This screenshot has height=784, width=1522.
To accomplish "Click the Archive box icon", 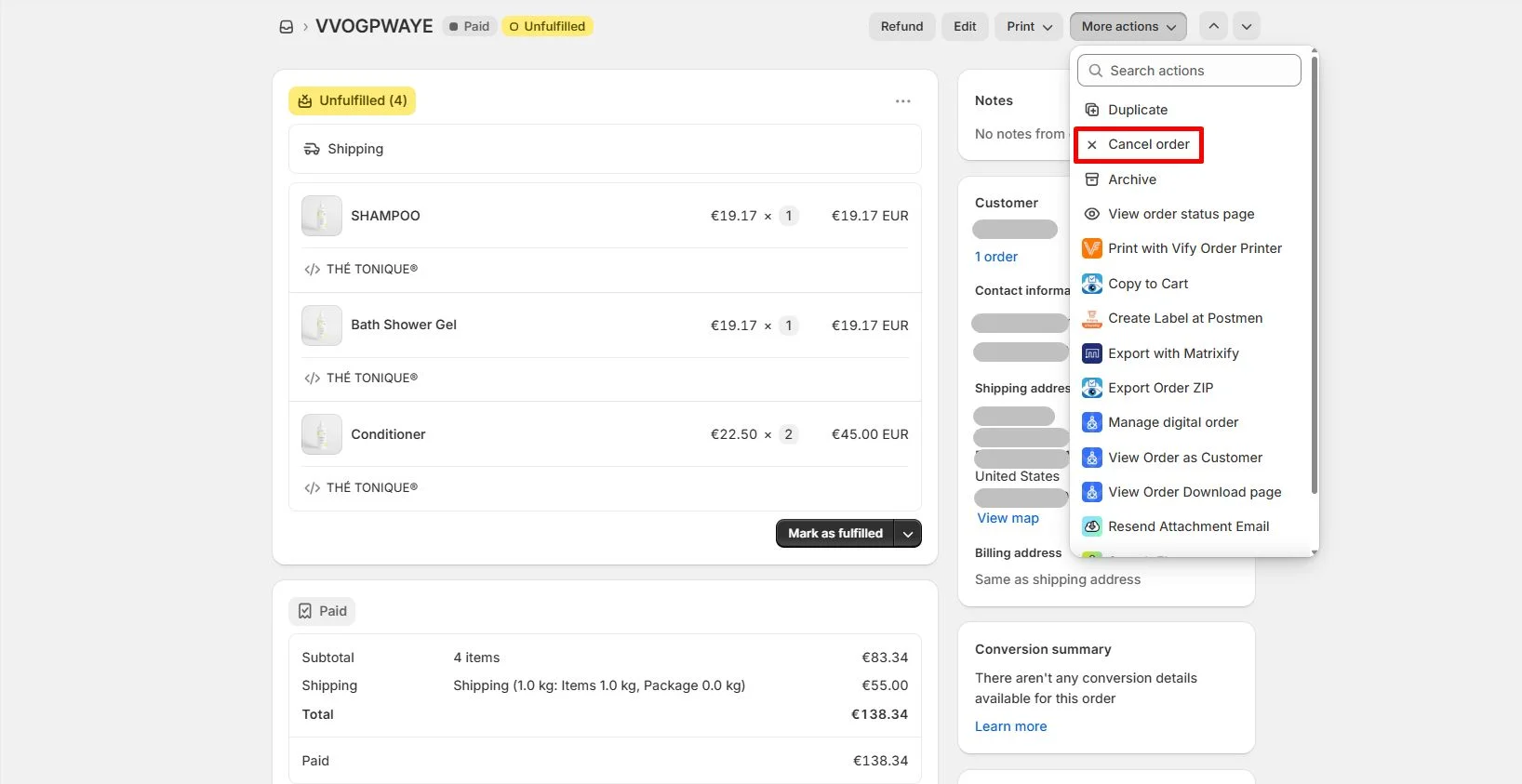I will (1092, 179).
